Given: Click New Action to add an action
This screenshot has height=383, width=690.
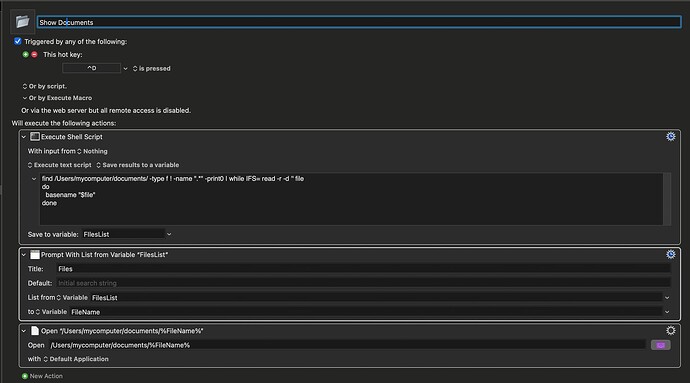Looking at the screenshot, I should click(x=46, y=376).
